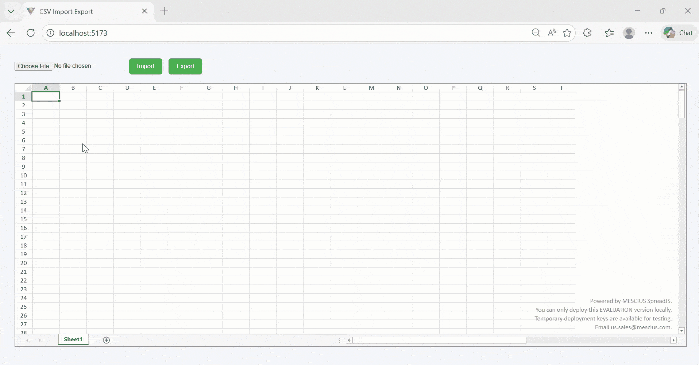Viewport: 699px width, 365px height.
Task: Select row 20 header
Action: pos(24,263)
